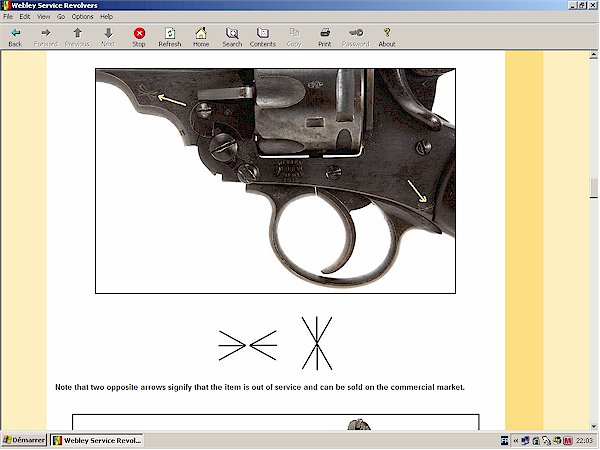Open Search from the toolbar
Image resolution: width=600 pixels, height=450 pixels.
(x=232, y=37)
